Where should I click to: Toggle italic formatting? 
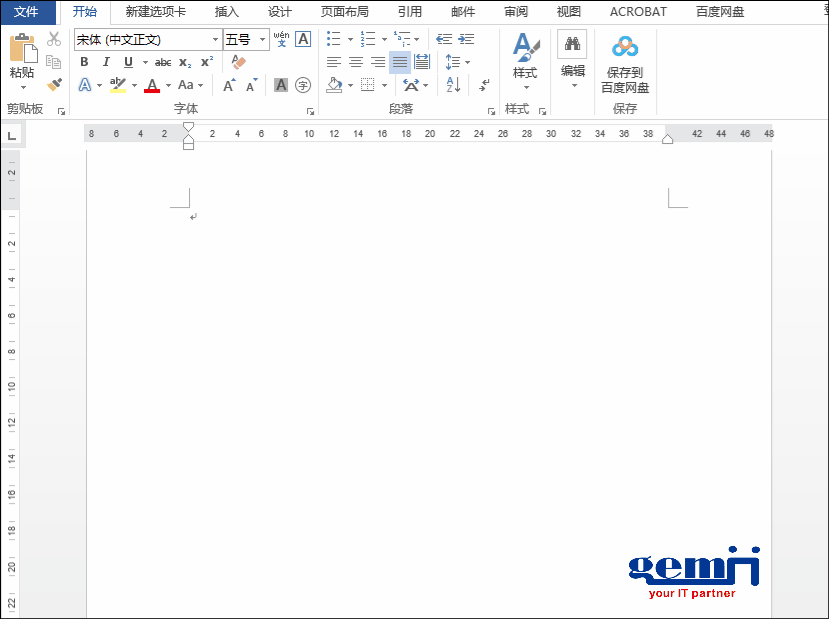click(105, 62)
